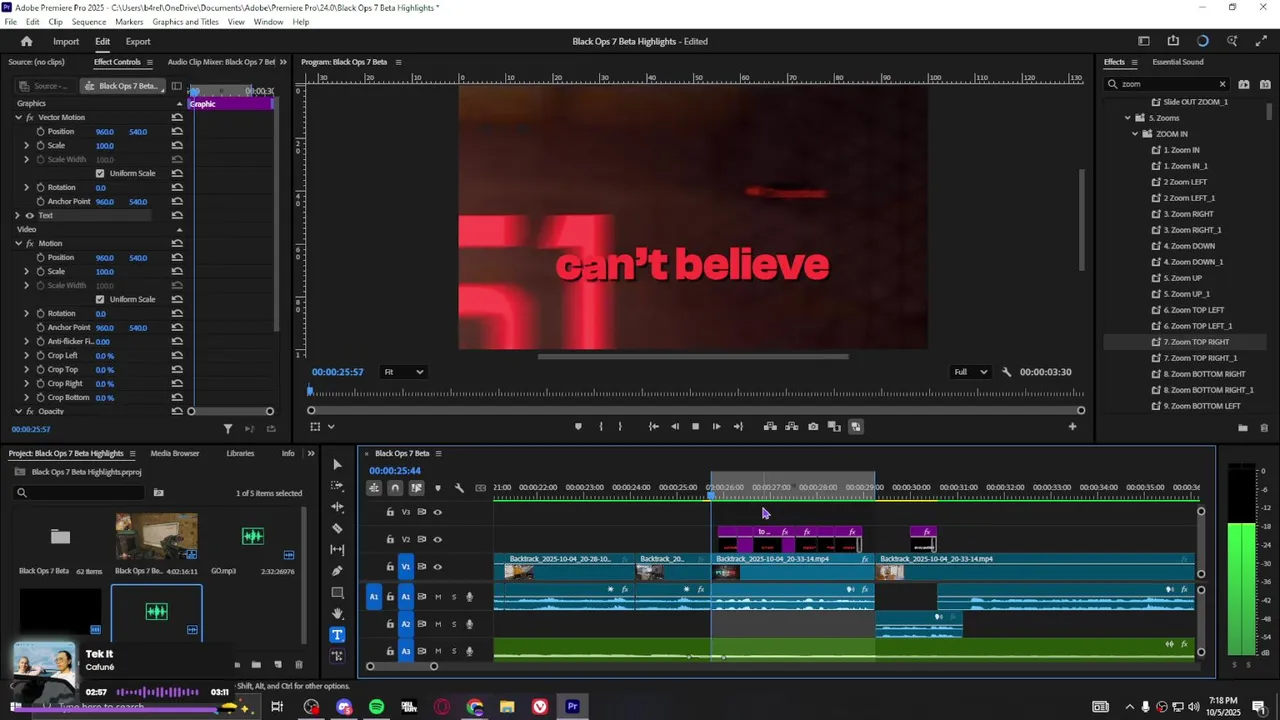Screen dimensions: 1280x720
Task: Collapse the 5. Zooms folder in Effects
Action: point(1128,118)
